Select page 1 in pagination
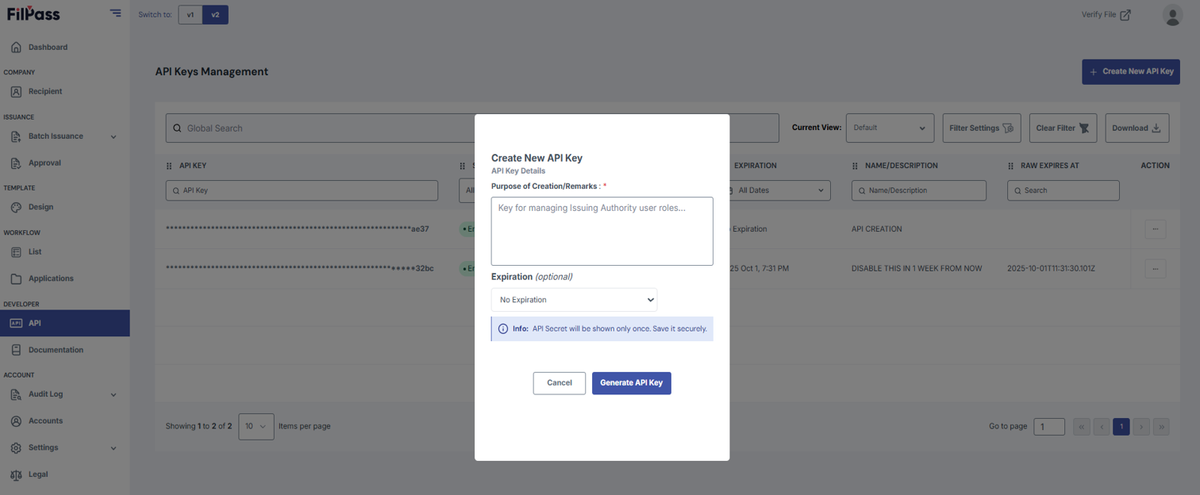The width and height of the screenshot is (1200, 495). [1122, 426]
